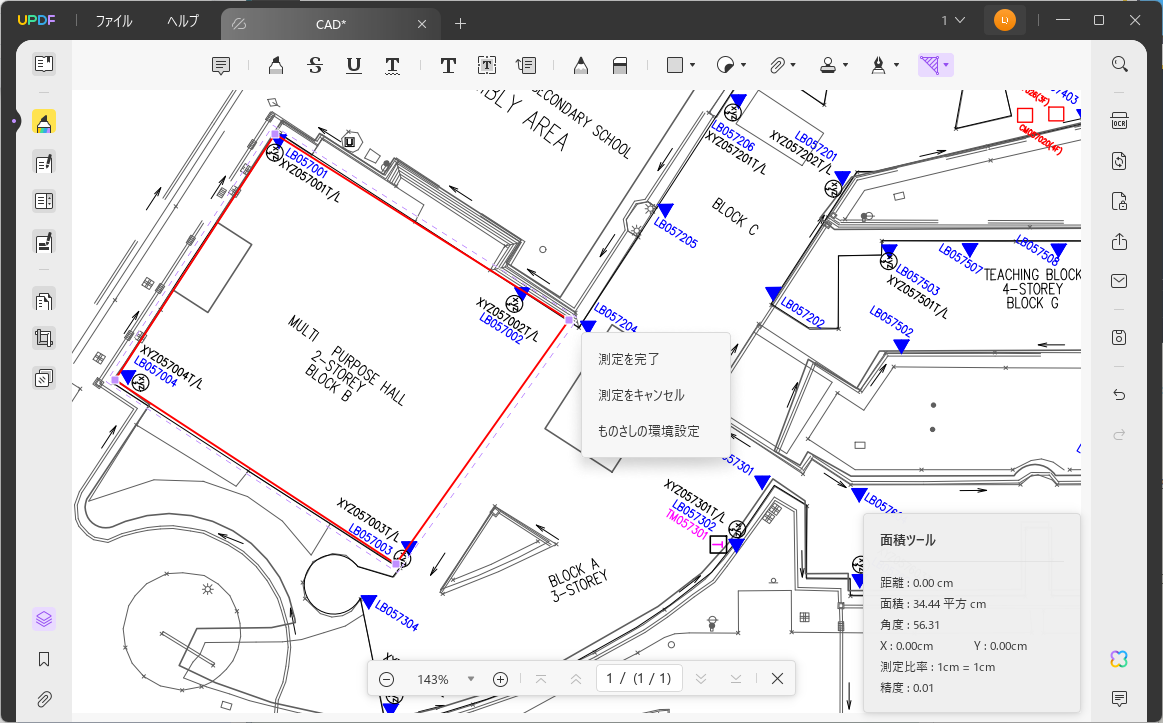Add a sticky note comment
1163x723 pixels.
(220, 64)
